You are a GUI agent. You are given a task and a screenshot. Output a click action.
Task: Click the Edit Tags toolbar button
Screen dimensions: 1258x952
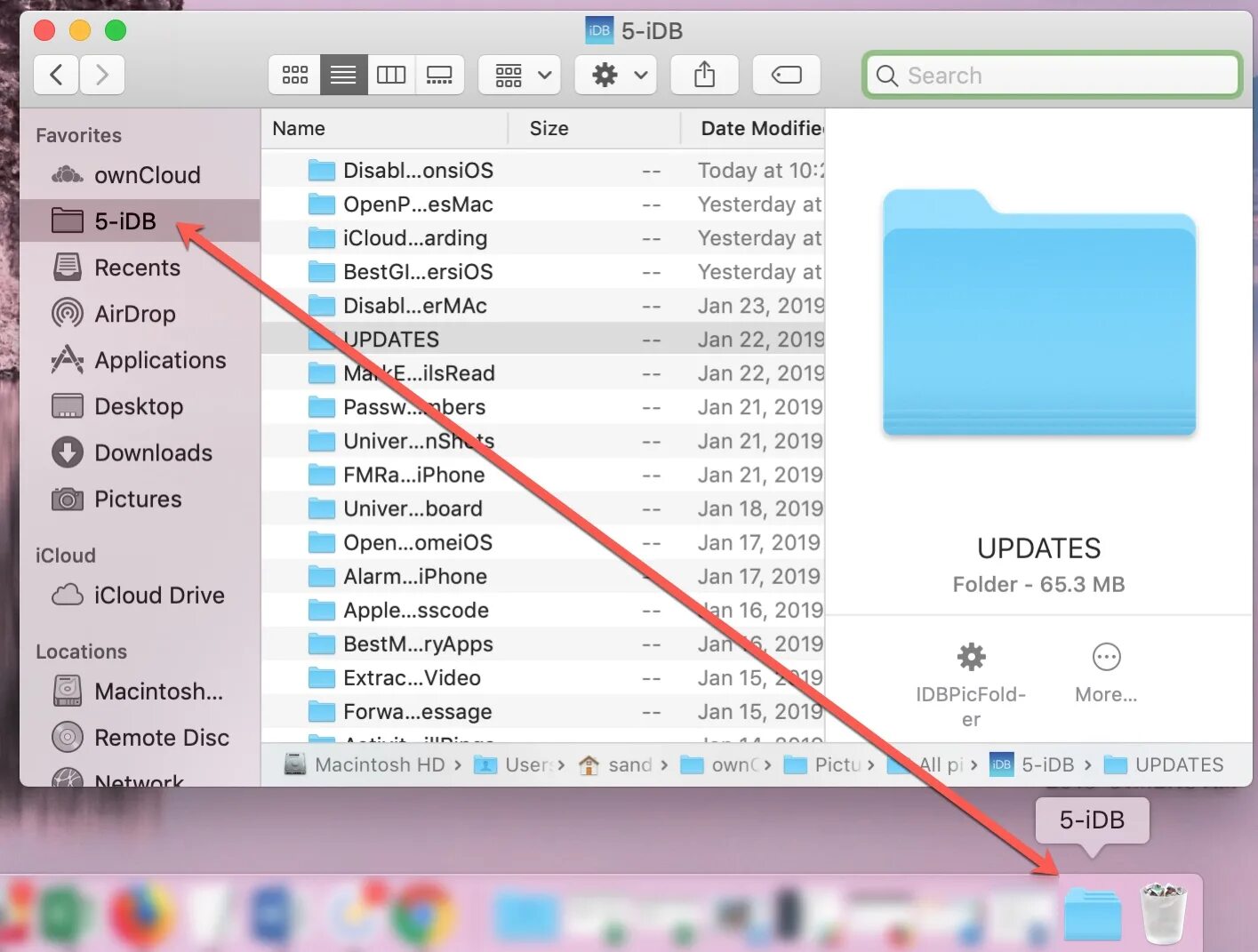click(786, 75)
